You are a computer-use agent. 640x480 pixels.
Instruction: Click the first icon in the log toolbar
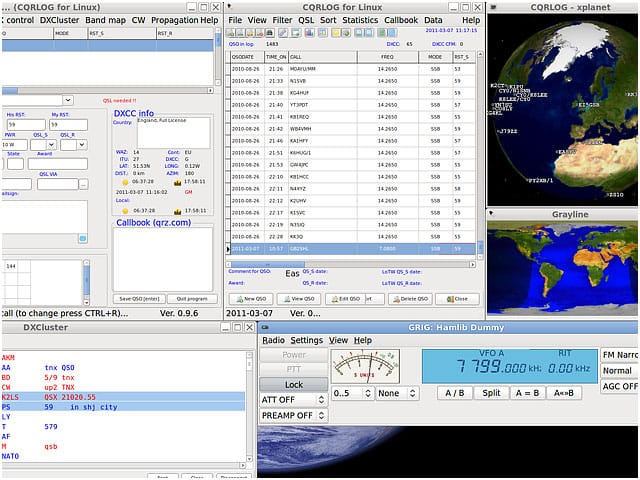tap(231, 33)
